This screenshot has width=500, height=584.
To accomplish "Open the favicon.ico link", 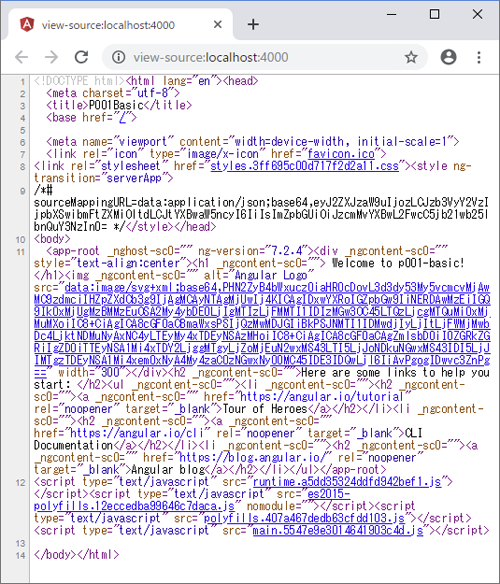I will (x=341, y=153).
